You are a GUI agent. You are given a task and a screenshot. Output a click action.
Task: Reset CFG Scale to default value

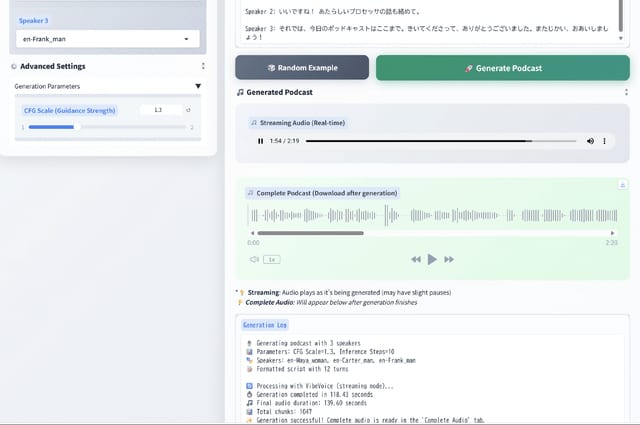[189, 110]
